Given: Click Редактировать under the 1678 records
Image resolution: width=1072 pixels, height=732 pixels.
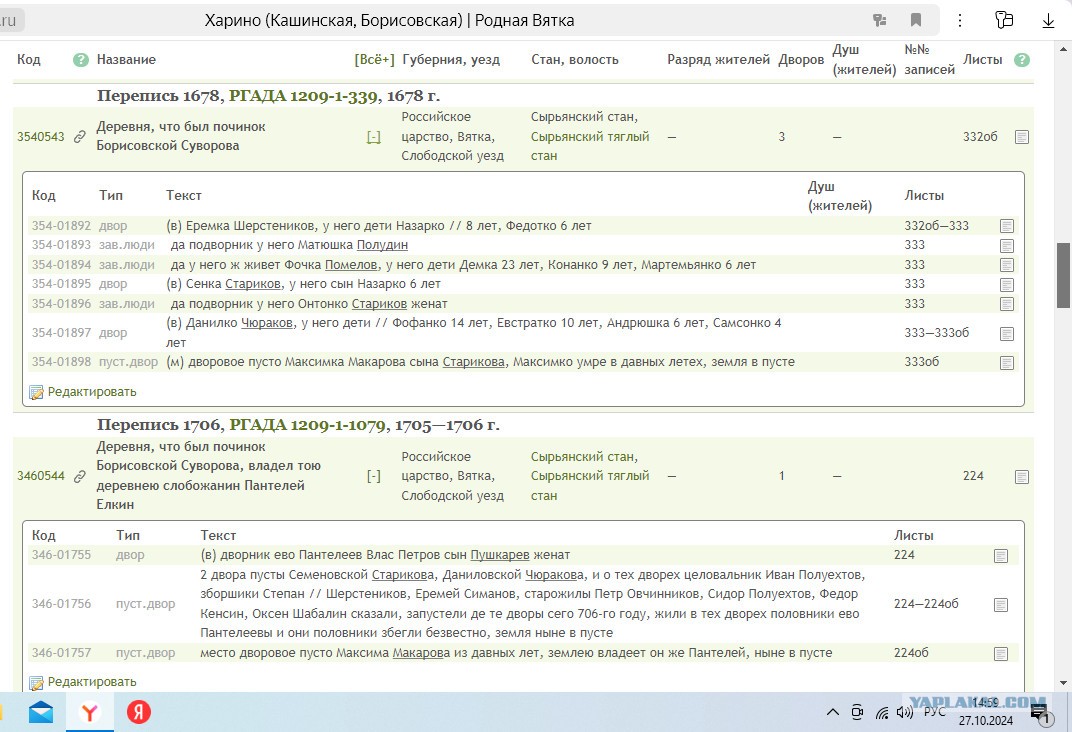Looking at the screenshot, I should (92, 392).
